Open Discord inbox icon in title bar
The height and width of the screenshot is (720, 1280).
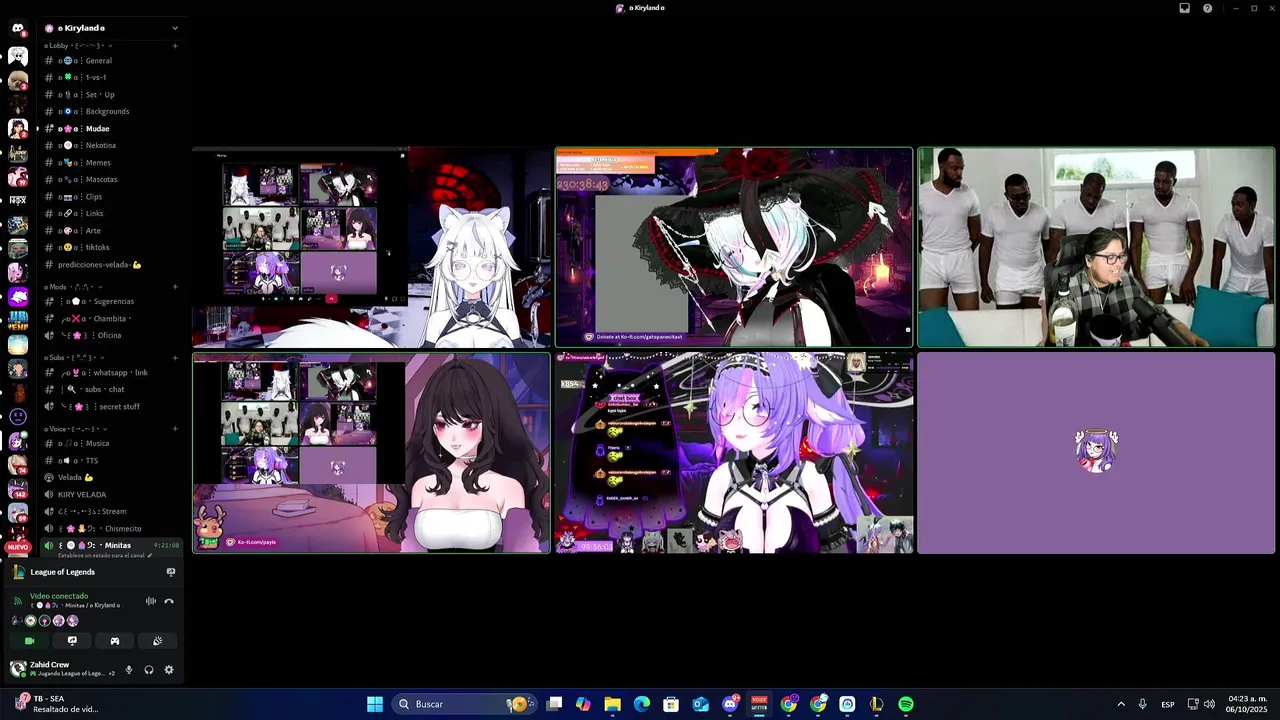(x=1185, y=8)
